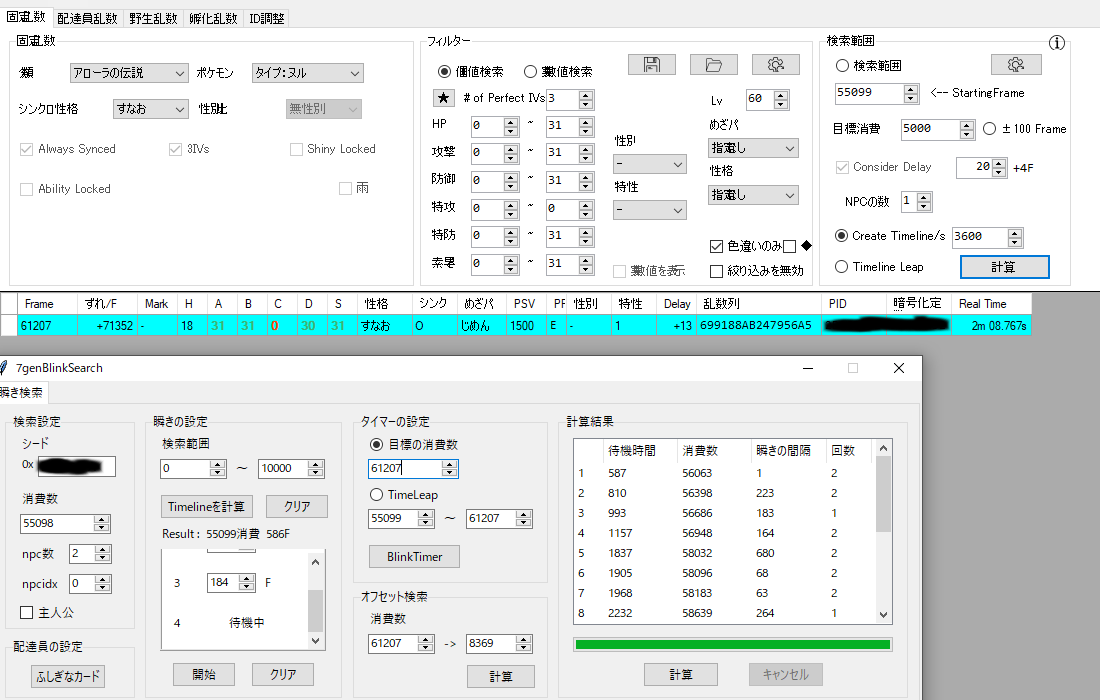
Task: Open the タイプ:ヌル Pokémon dropdown
Action: click(308, 73)
